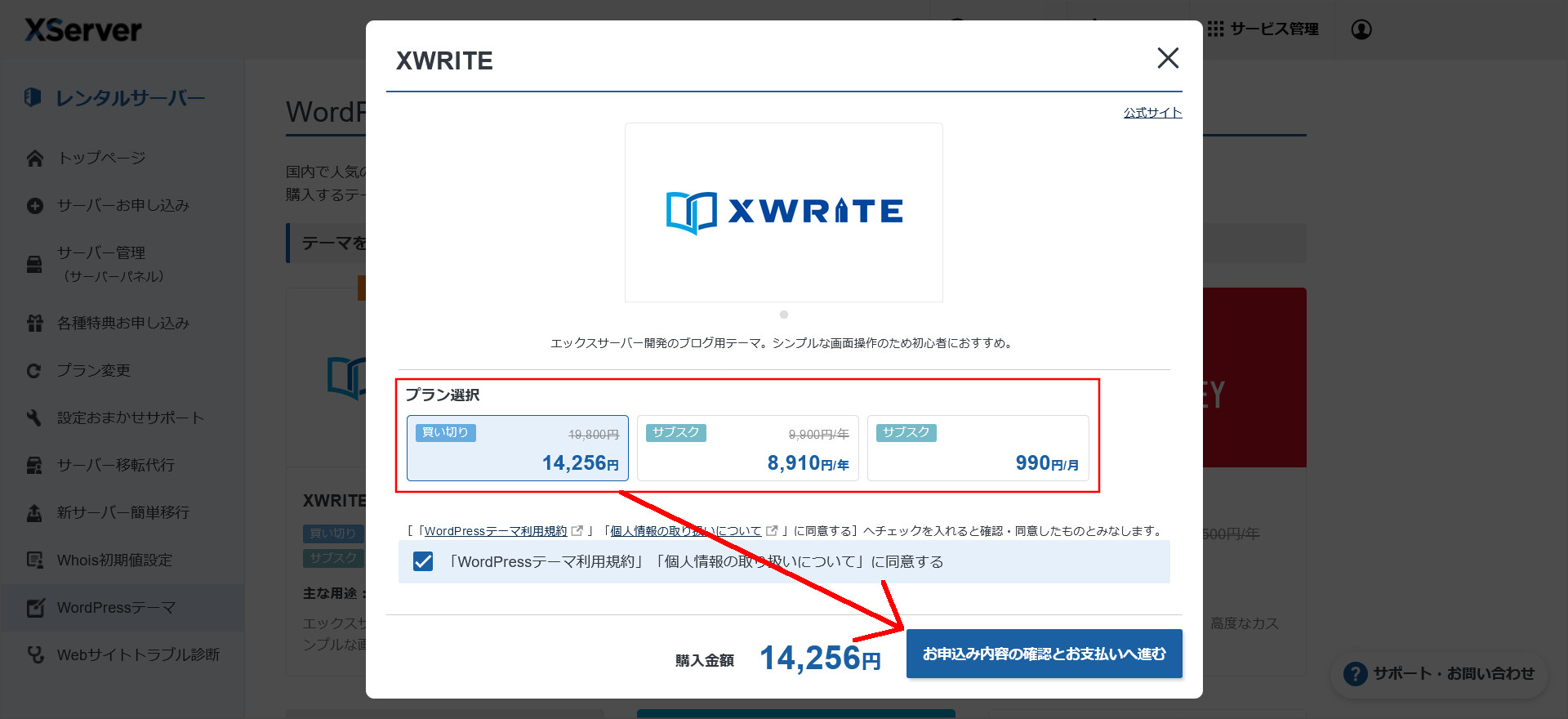Click the 購入金額 14,256円 total
This screenshot has height=719, width=1568.
(778, 658)
